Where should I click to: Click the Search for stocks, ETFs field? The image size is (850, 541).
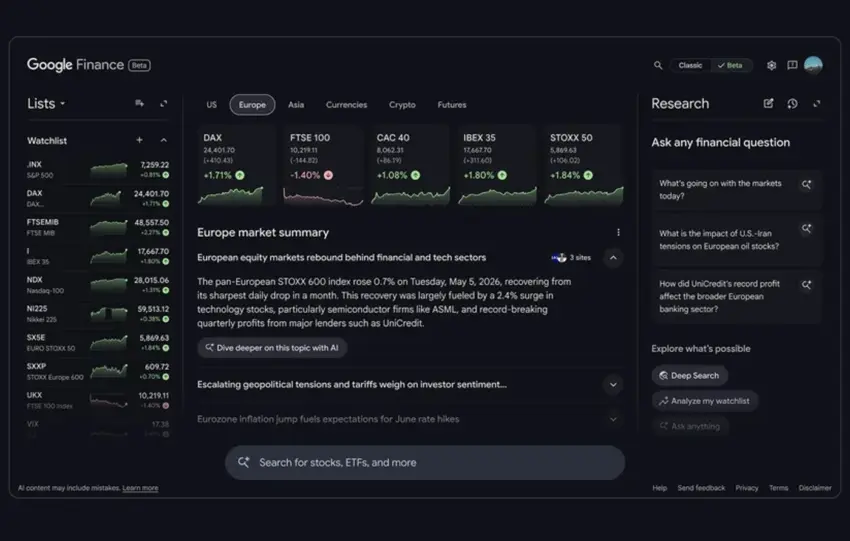tap(425, 462)
